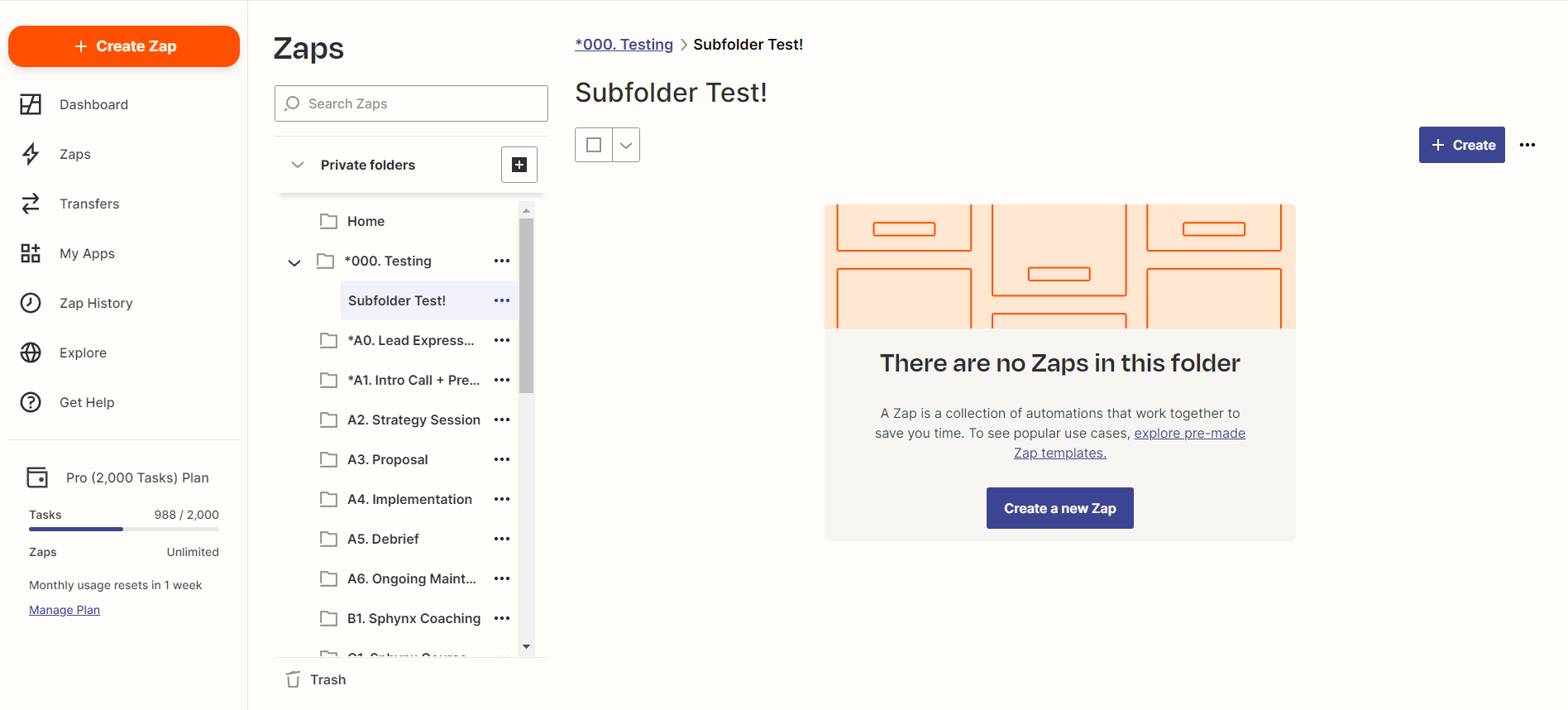This screenshot has height=710, width=1568.
Task: Click the Zap History clock icon
Action: pyautogui.click(x=31, y=303)
